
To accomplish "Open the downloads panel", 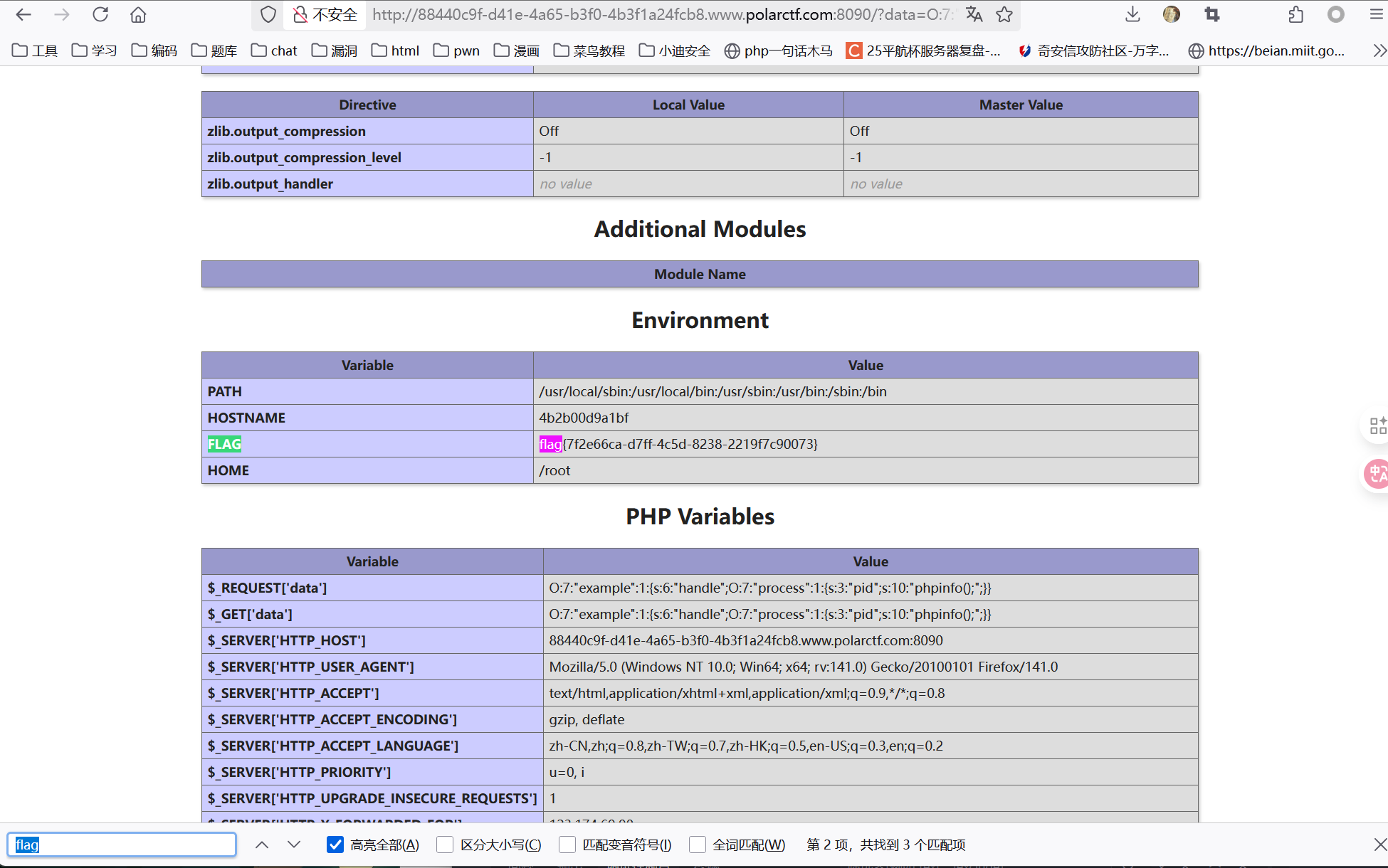I will (x=1132, y=14).
